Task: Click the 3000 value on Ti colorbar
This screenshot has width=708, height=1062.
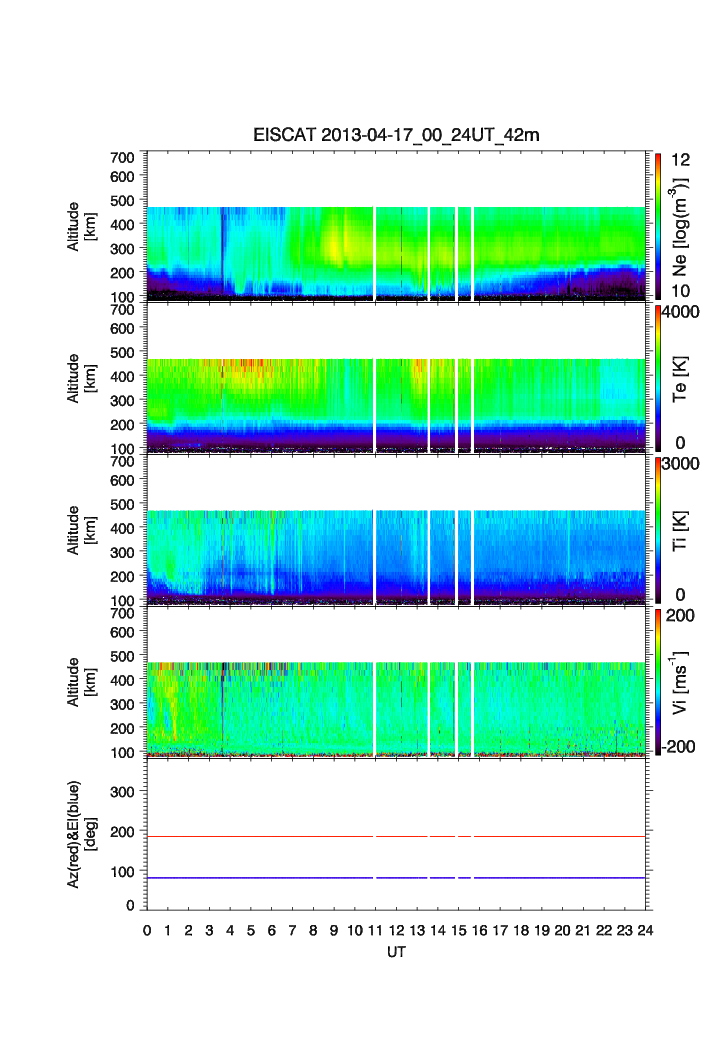Action: click(x=681, y=464)
